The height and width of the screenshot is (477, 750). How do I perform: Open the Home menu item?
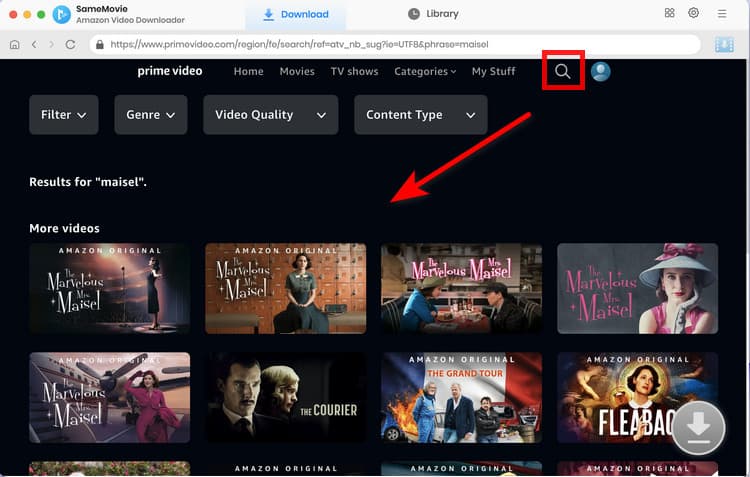pyautogui.click(x=248, y=71)
